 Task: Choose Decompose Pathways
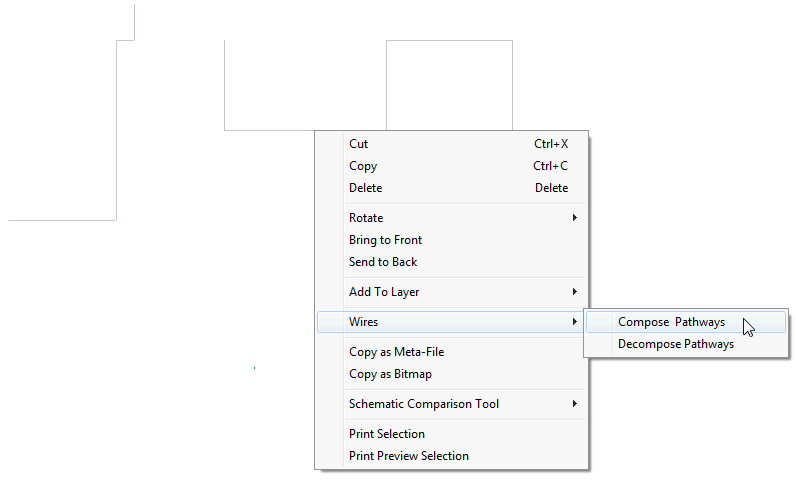click(x=675, y=344)
